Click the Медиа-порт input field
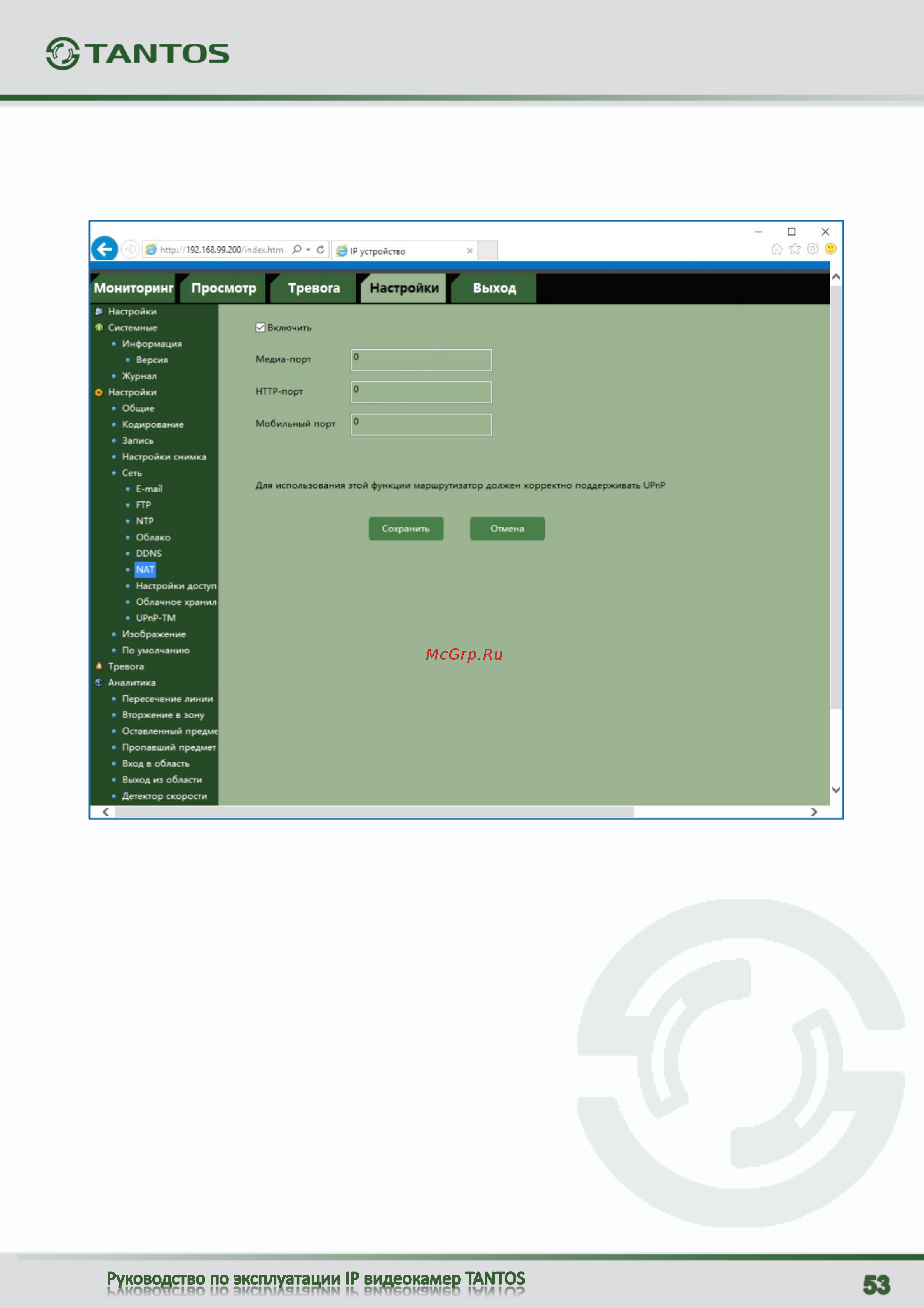Image resolution: width=924 pixels, height=1308 pixels. [x=421, y=360]
